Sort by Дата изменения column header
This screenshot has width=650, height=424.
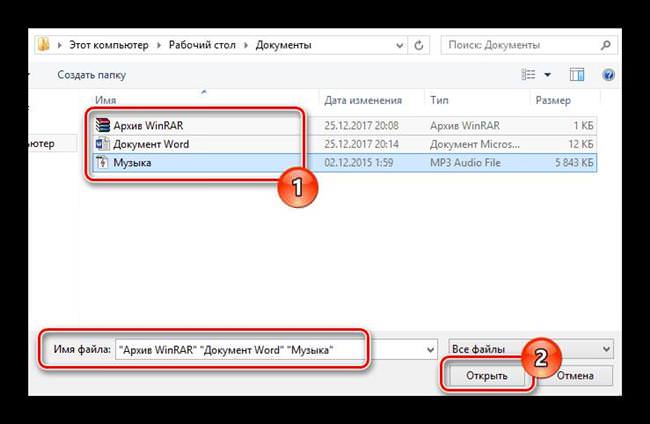coord(363,100)
